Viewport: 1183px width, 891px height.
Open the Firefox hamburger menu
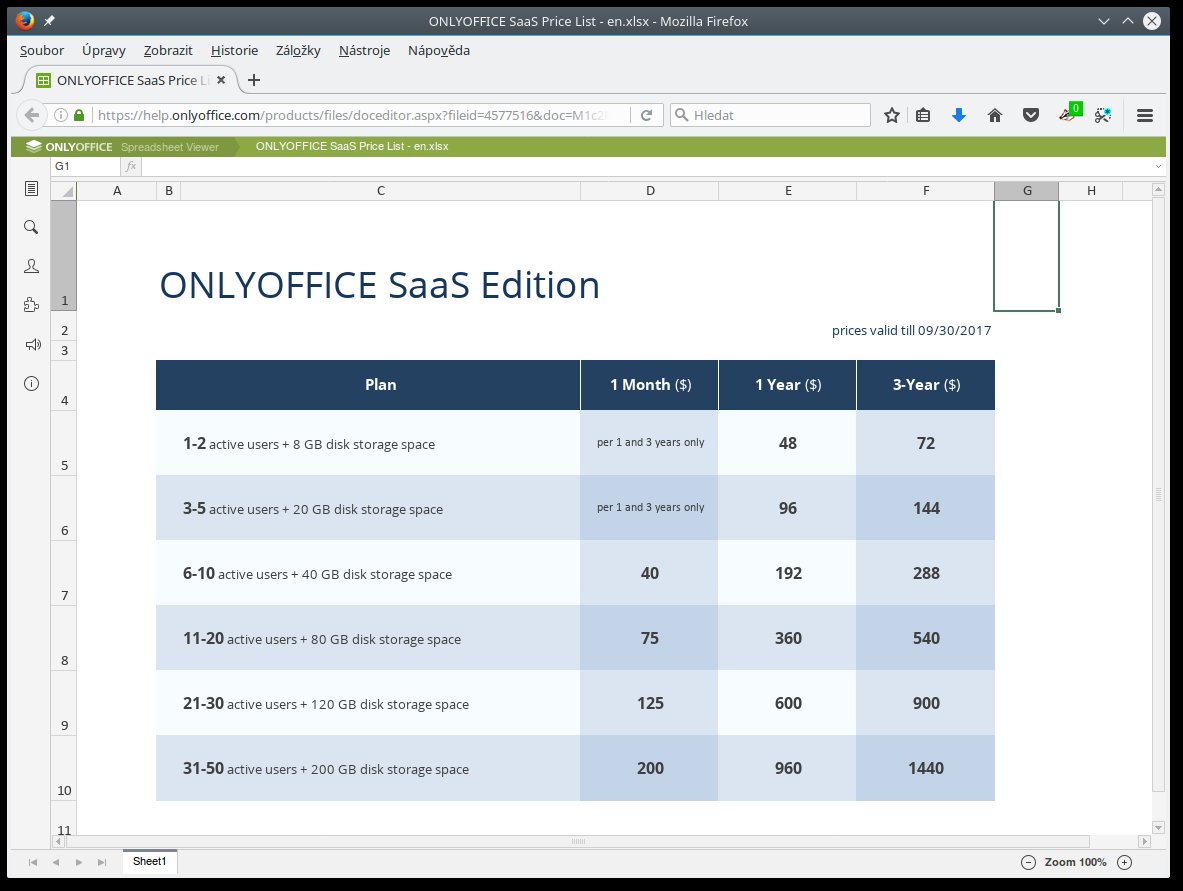(1145, 115)
